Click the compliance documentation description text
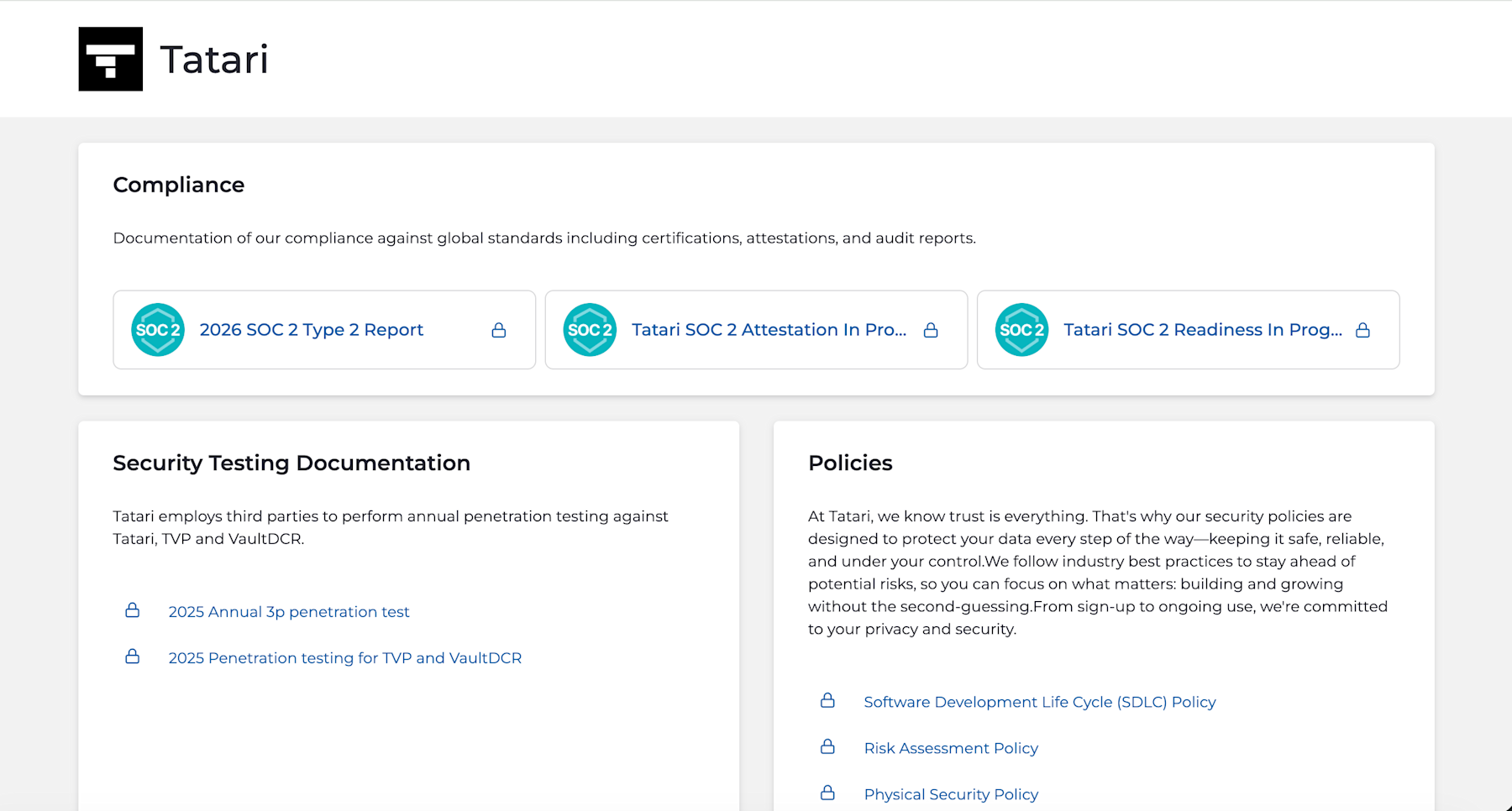 tap(544, 238)
